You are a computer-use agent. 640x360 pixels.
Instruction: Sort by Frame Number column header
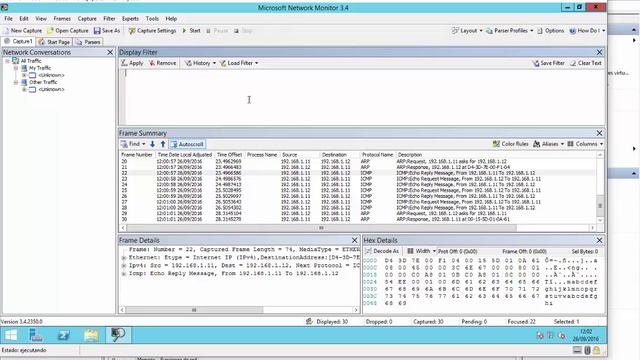pyautogui.click(x=137, y=155)
